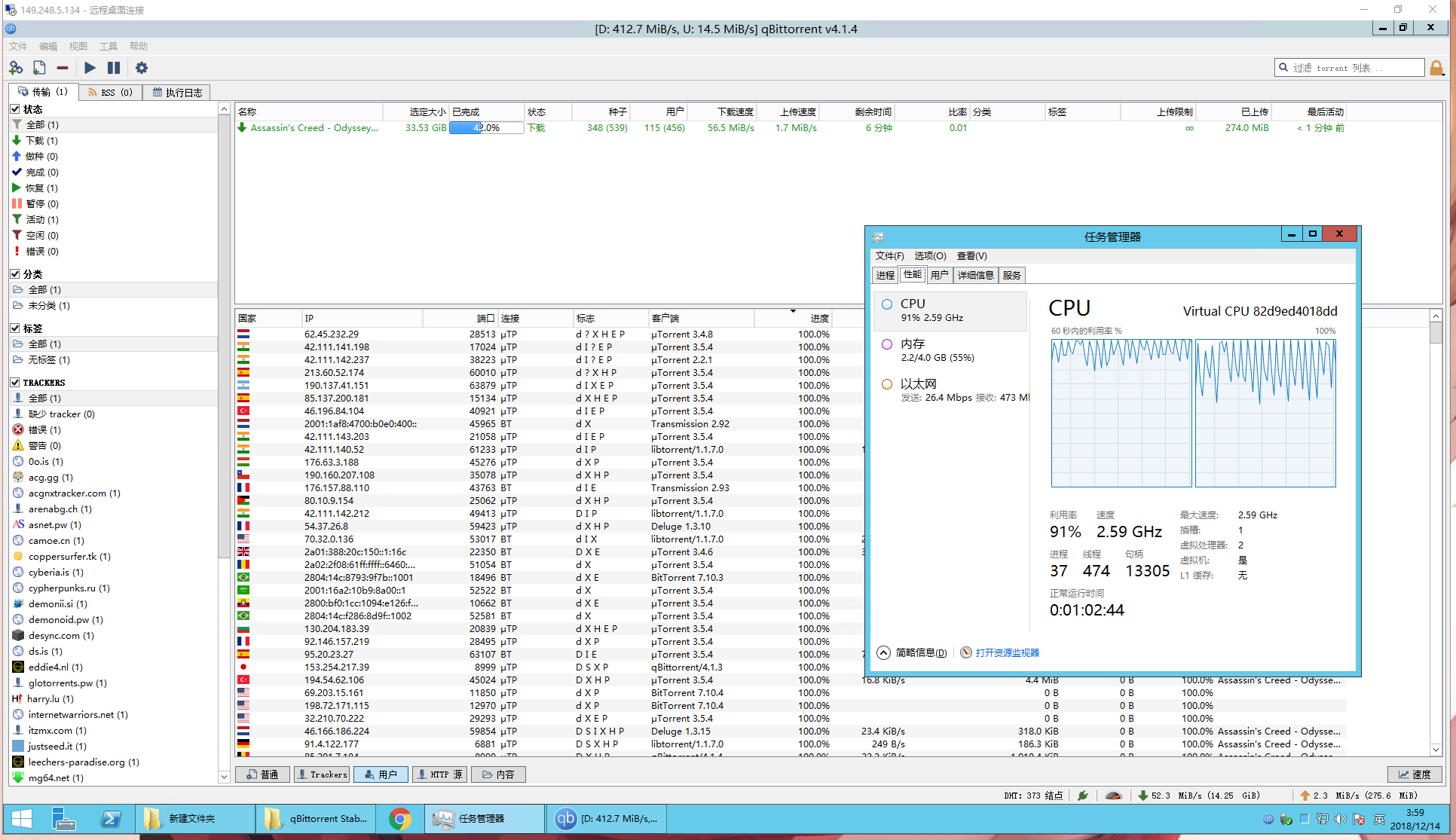The image size is (1456, 840).
Task: Switch to the RSS tab
Action: pyautogui.click(x=110, y=92)
